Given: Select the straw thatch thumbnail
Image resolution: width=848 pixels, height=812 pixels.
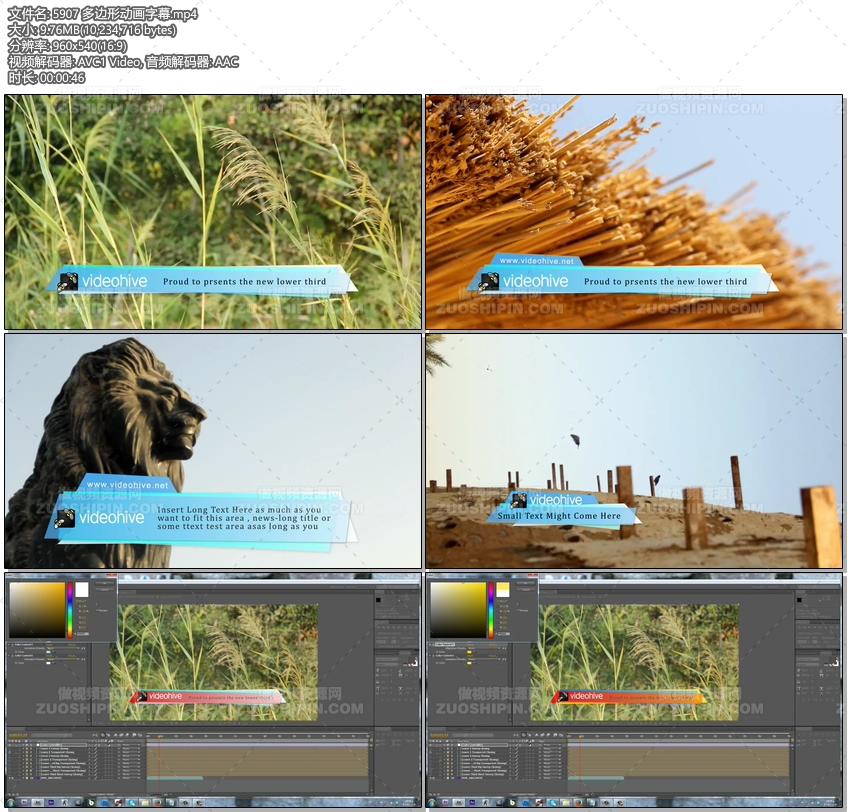Looking at the screenshot, I should [x=634, y=212].
